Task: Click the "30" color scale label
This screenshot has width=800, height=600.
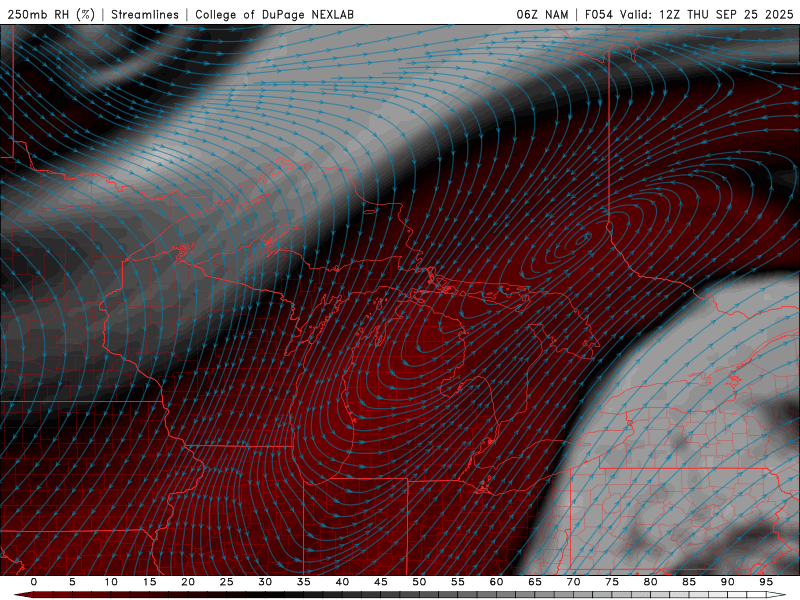Action: [265, 582]
